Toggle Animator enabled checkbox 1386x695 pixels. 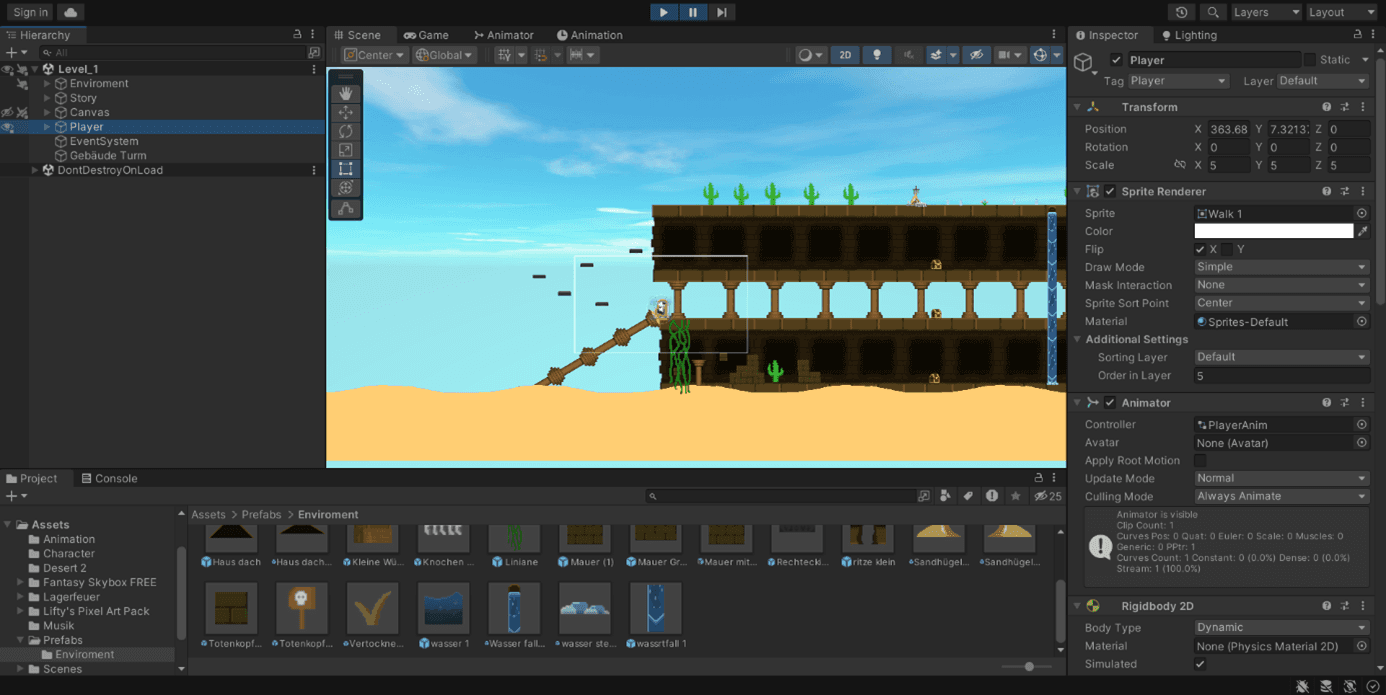click(x=1110, y=402)
